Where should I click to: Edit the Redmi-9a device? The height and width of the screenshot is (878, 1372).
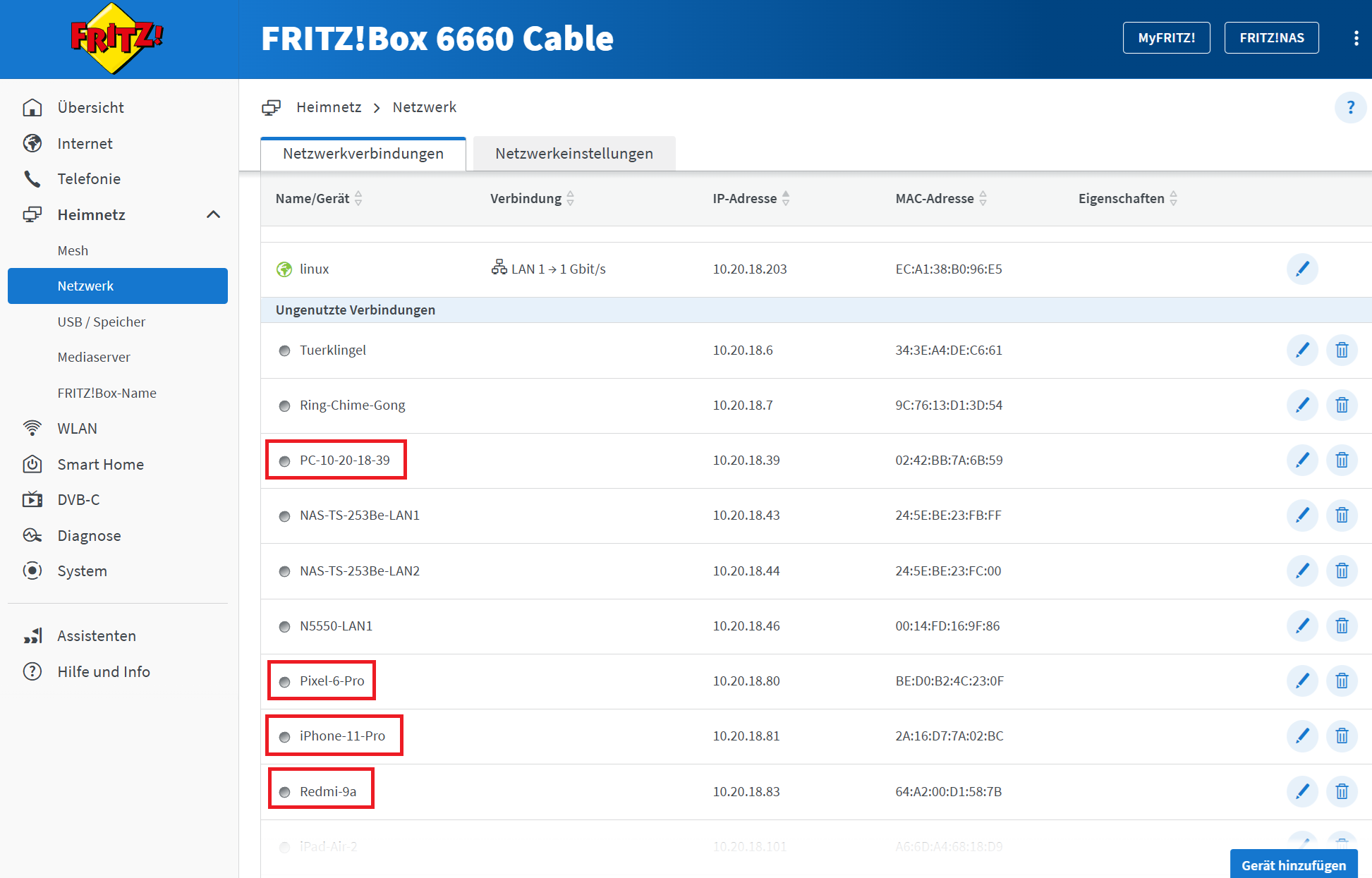tap(1302, 791)
